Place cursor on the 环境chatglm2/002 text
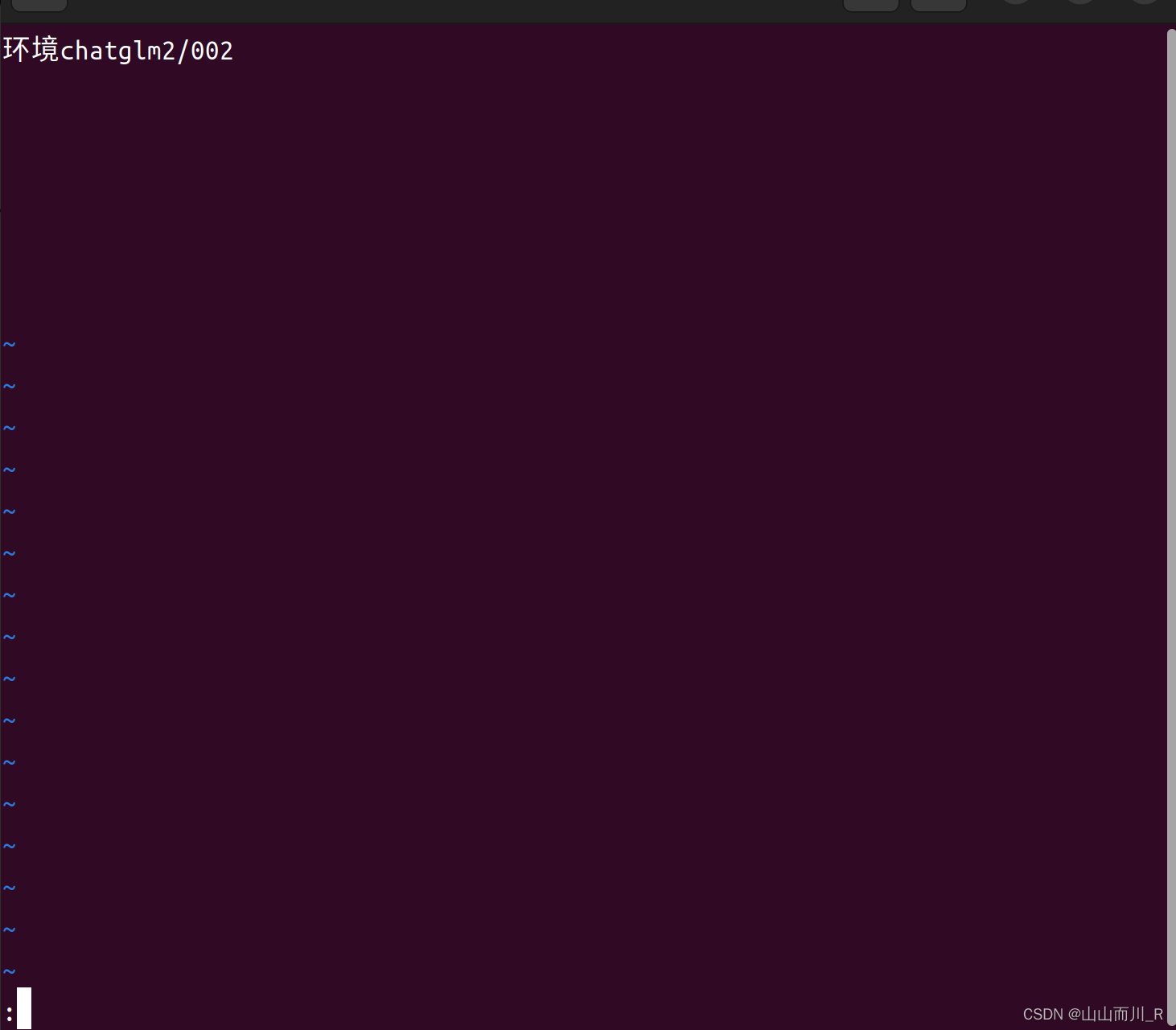This screenshot has height=1030, width=1176. [x=117, y=50]
